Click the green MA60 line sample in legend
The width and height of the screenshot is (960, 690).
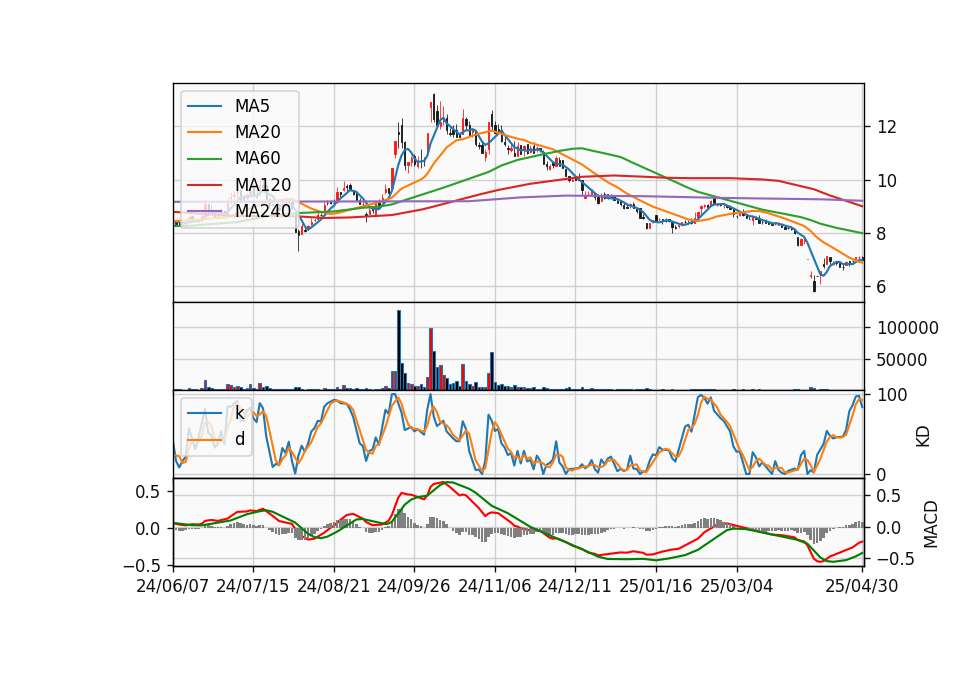click(204, 159)
